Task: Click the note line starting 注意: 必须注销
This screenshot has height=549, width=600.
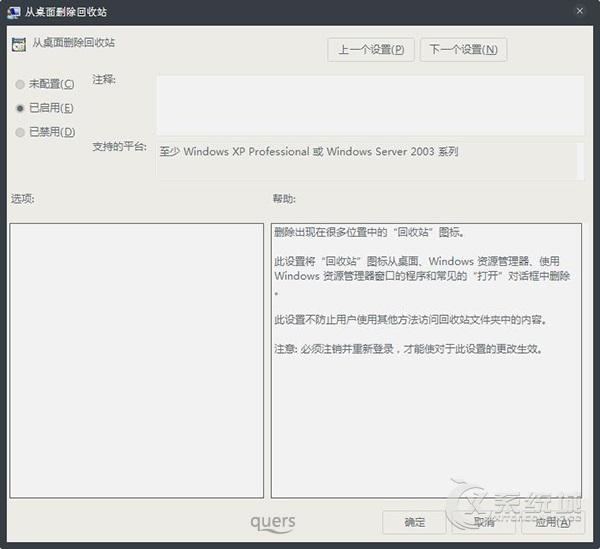Action: pyautogui.click(x=408, y=349)
